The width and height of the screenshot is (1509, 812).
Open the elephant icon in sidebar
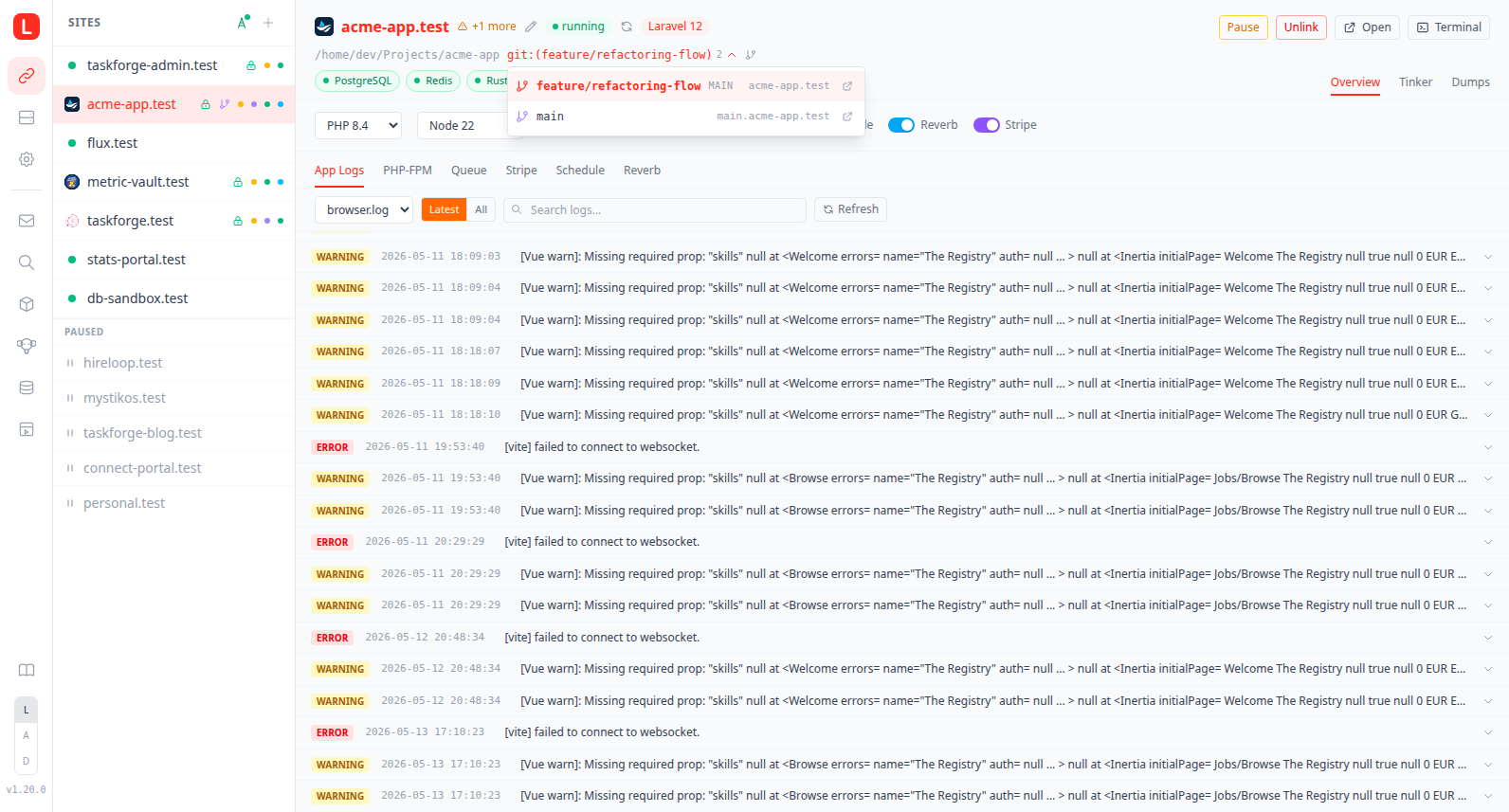tap(27, 346)
